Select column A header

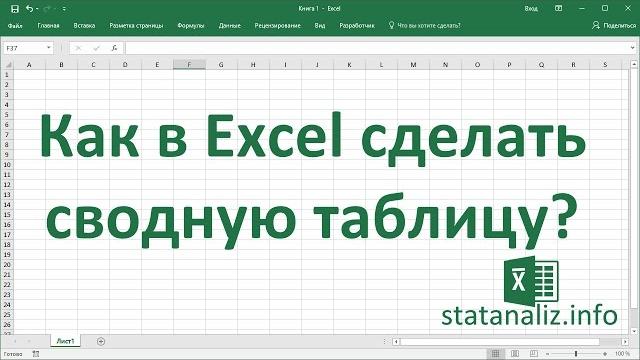(29, 65)
